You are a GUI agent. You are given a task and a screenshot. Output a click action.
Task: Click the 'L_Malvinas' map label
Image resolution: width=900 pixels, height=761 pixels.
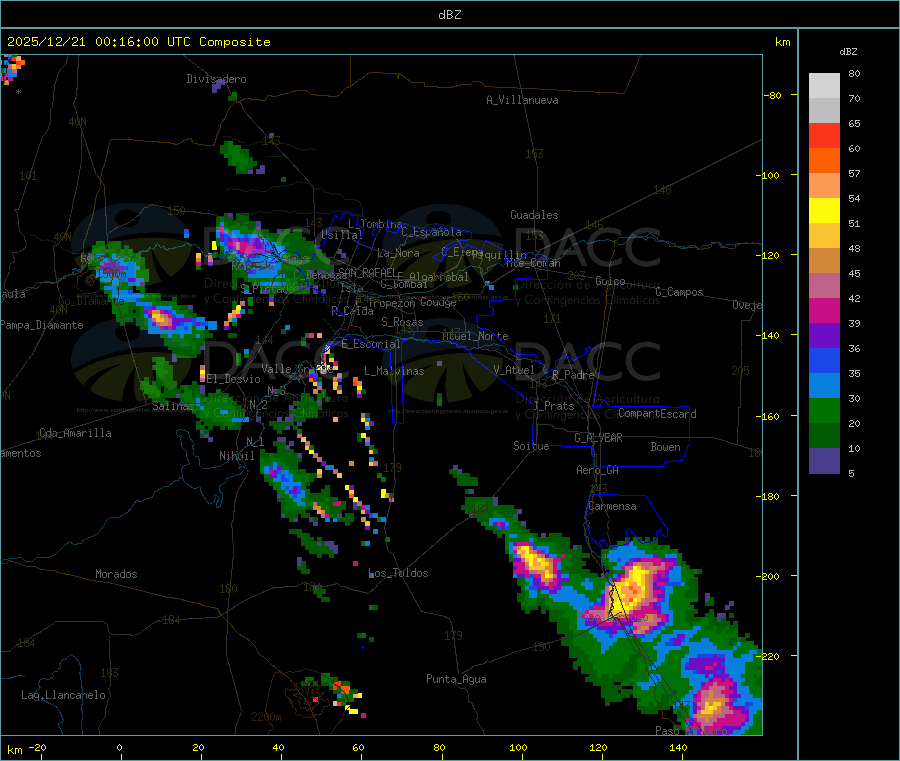tap(394, 371)
